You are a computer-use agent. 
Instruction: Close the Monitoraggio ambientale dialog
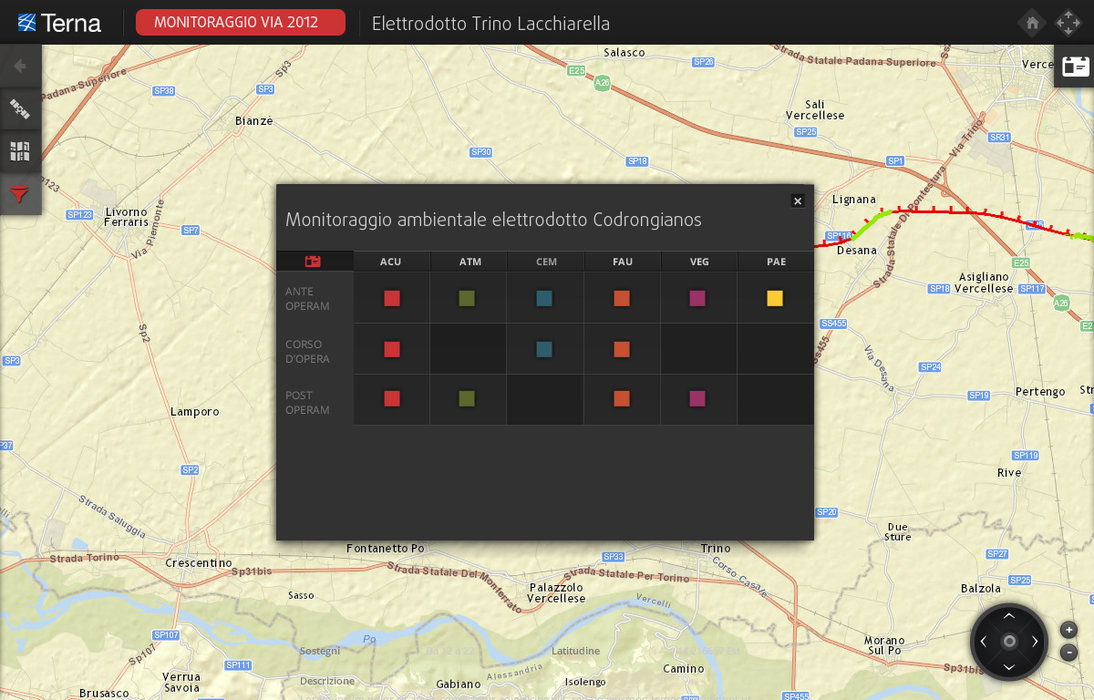coord(797,201)
